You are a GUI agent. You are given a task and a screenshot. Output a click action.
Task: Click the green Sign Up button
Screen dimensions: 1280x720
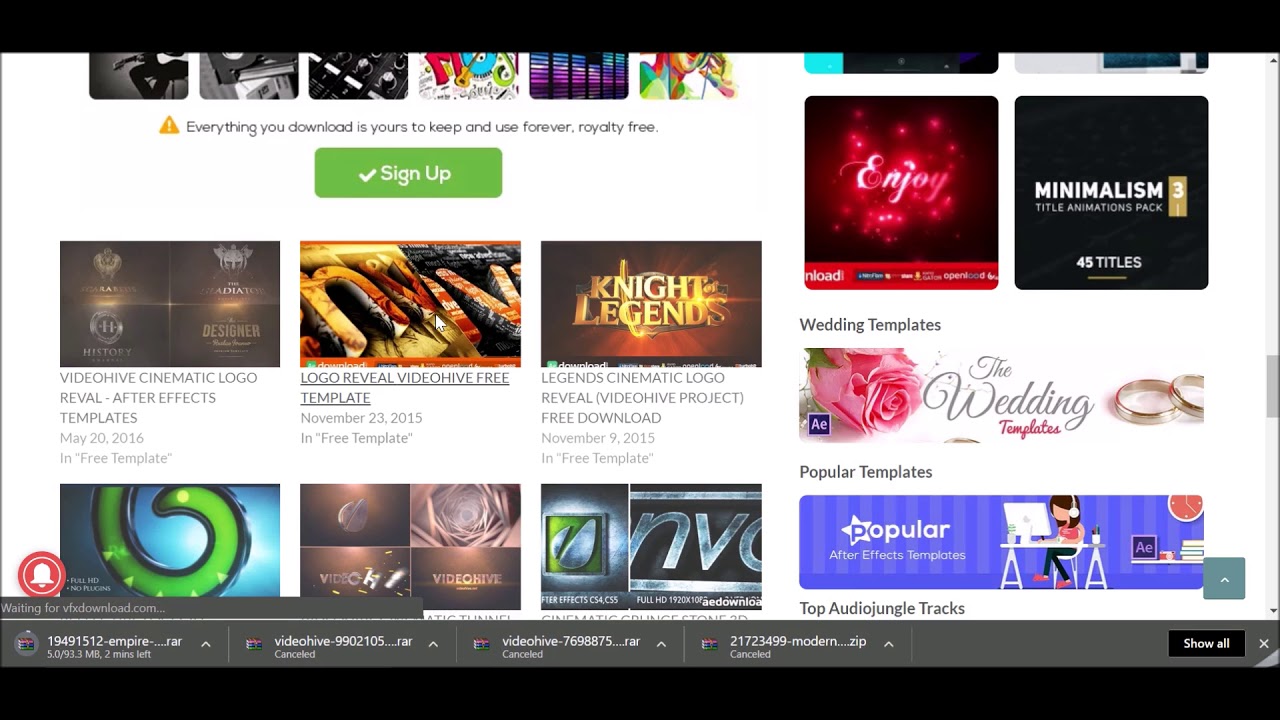click(x=408, y=173)
